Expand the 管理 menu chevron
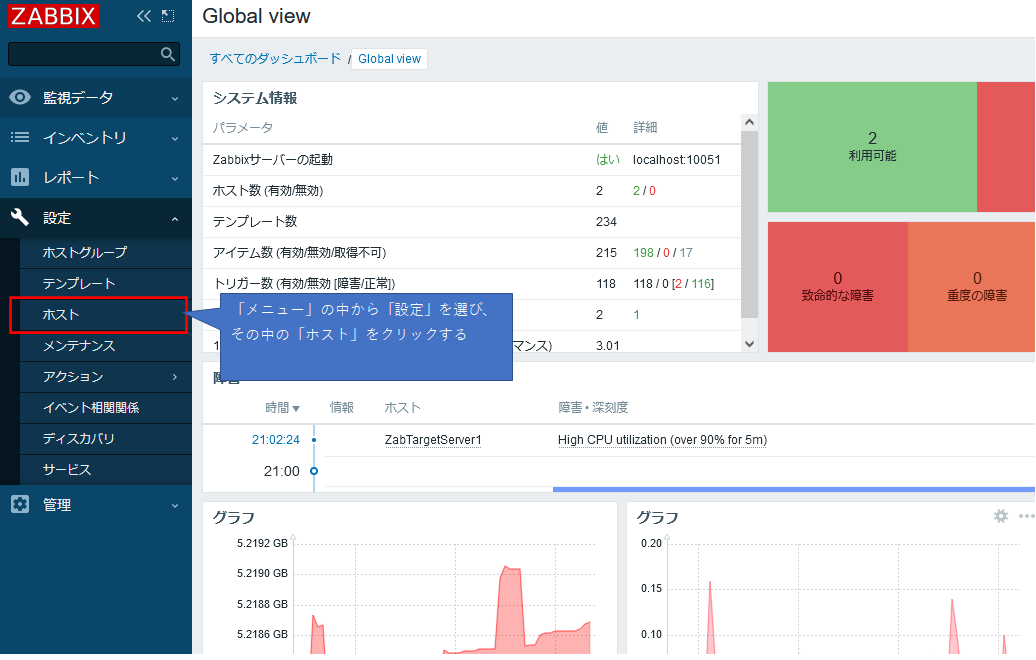1036x660 pixels. [175, 505]
